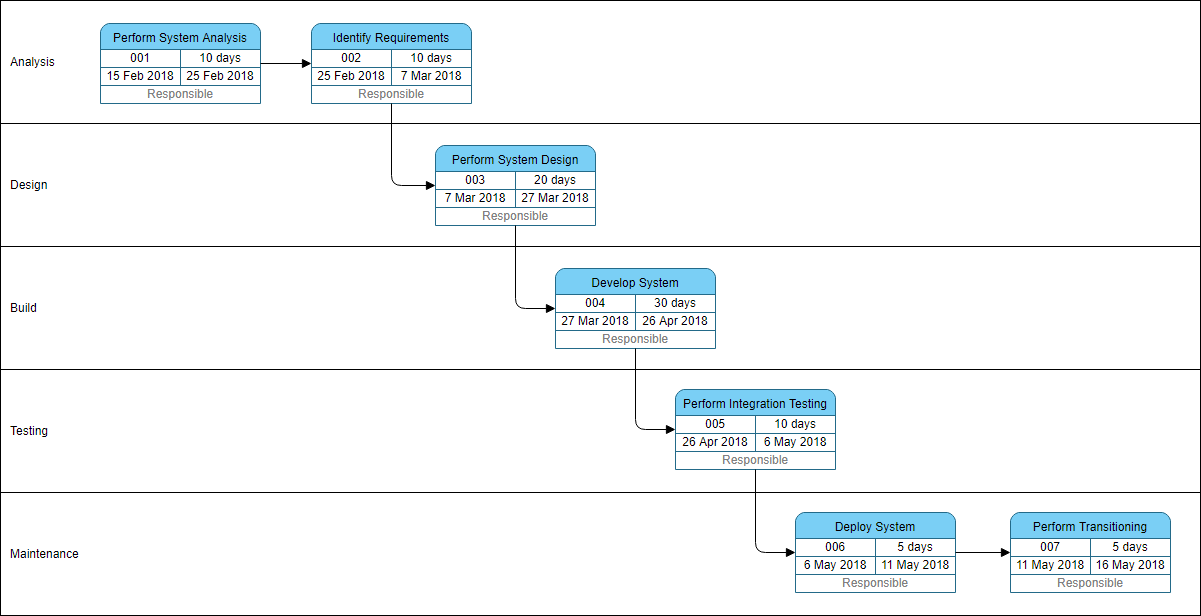The image size is (1201, 616).
Task: Select the Deploy System task title
Action: pyautogui.click(x=875, y=526)
